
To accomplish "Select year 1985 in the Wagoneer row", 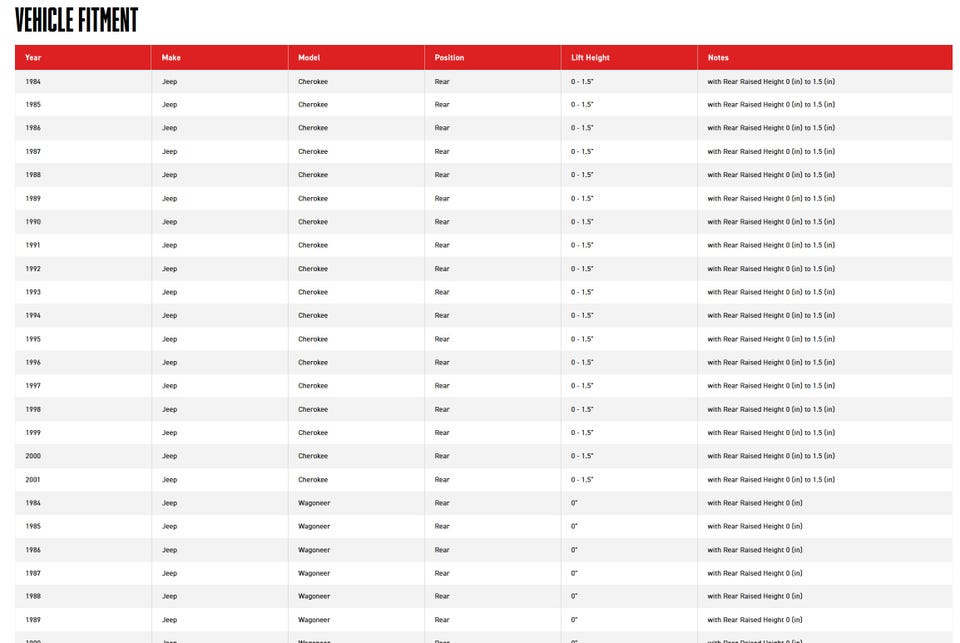I will click(33, 526).
